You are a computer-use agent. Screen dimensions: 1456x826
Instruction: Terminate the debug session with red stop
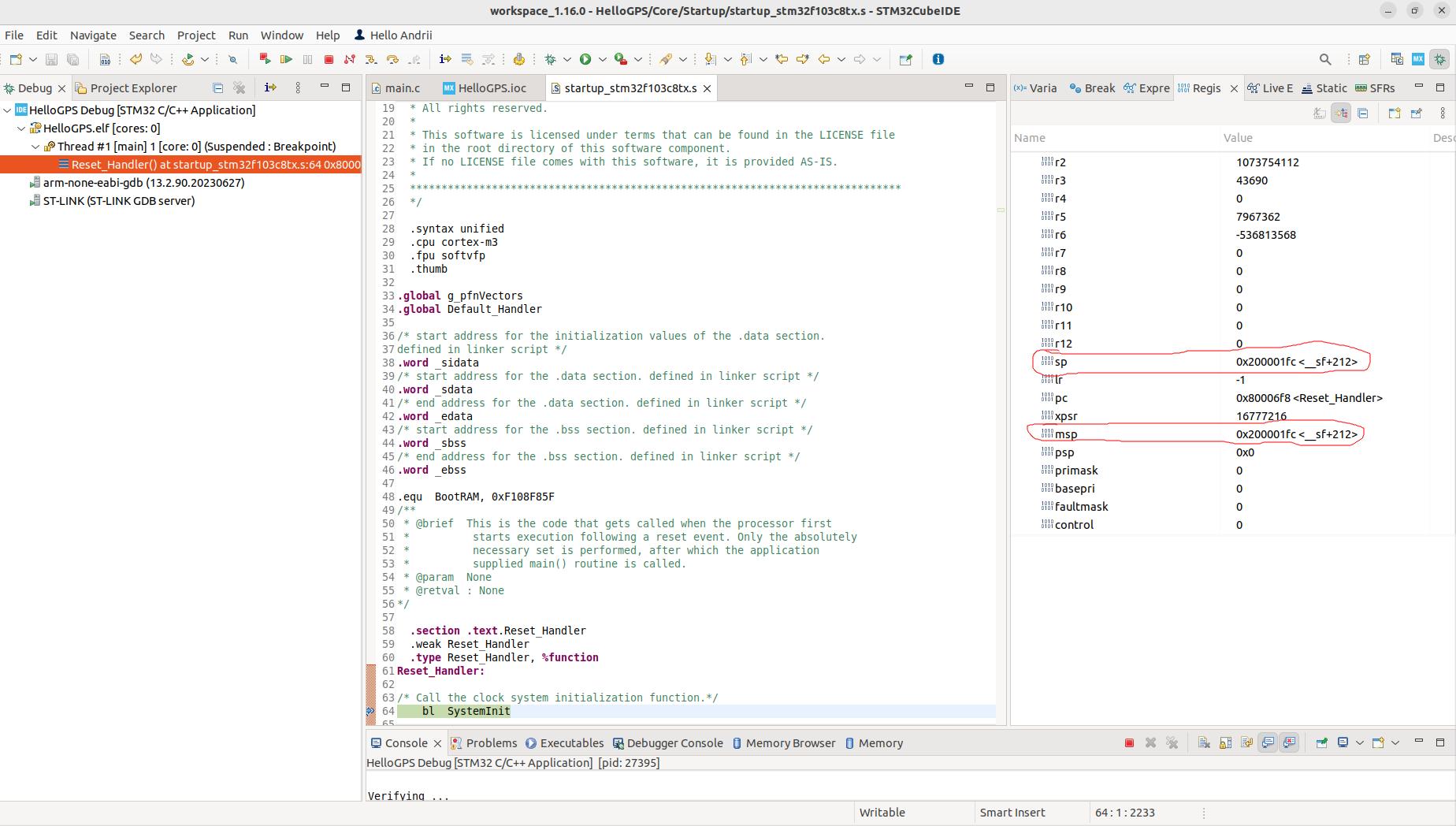tap(329, 59)
